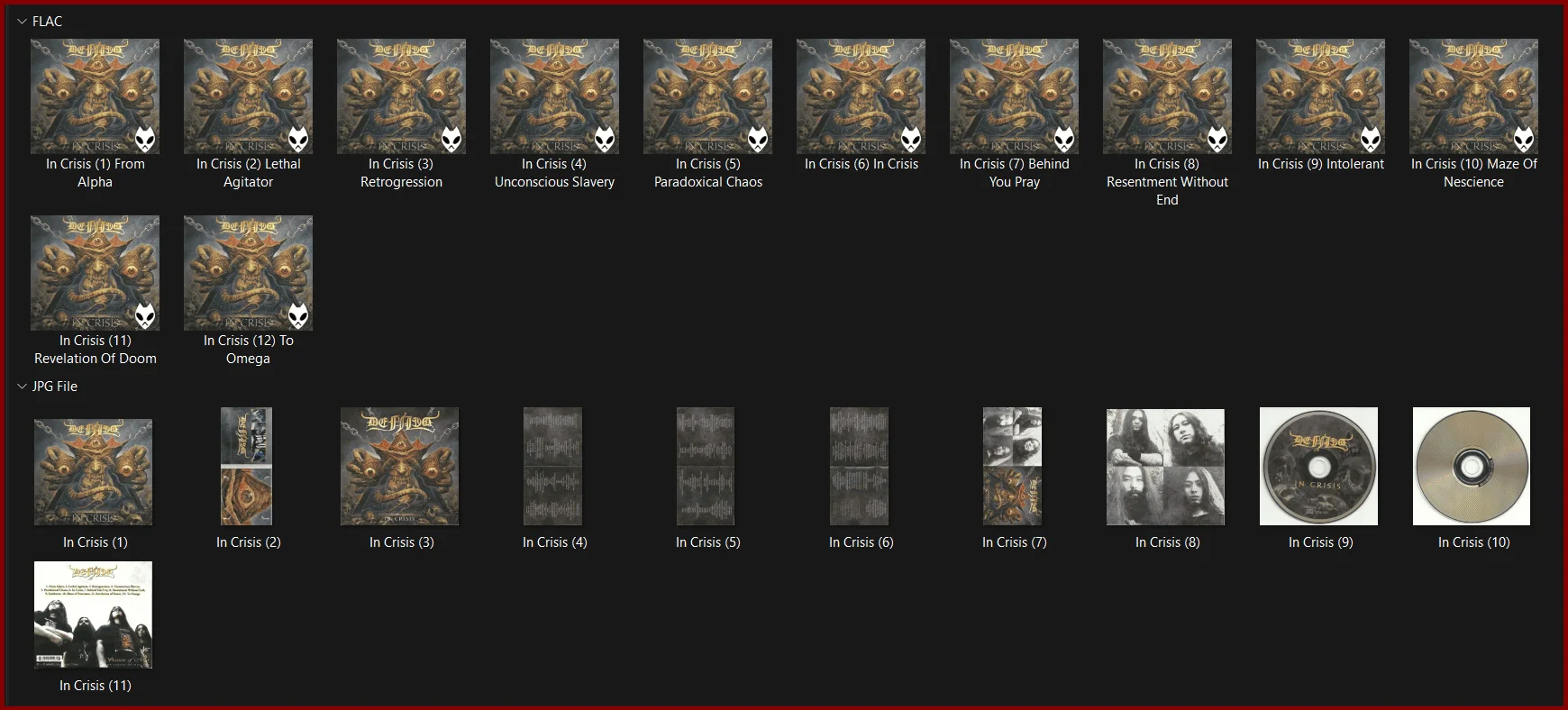Select JPG thumbnail In Crisis (2)
Viewport: 1568px width, 710px height.
click(x=247, y=466)
